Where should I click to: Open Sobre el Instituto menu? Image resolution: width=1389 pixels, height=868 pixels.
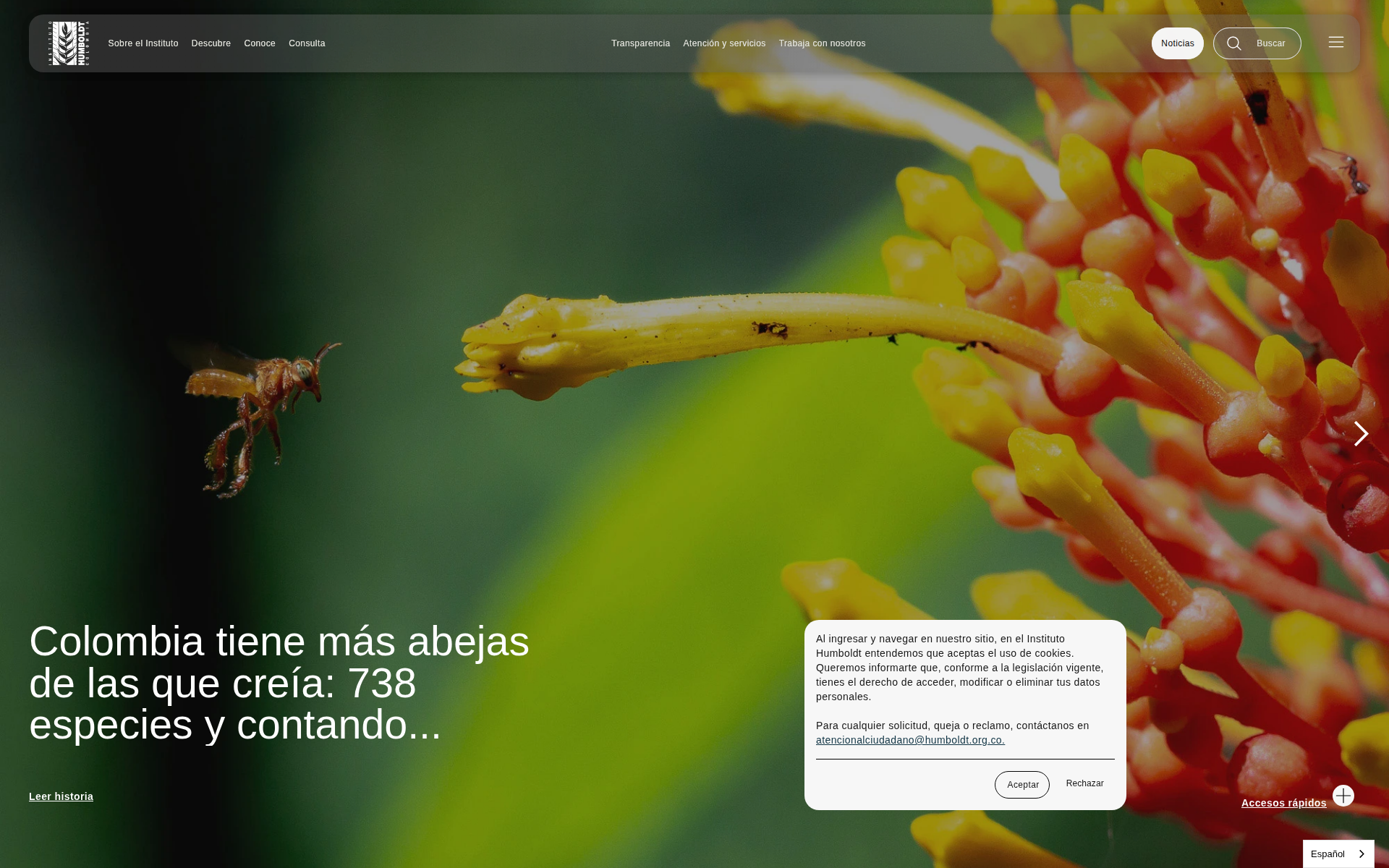coord(143,43)
